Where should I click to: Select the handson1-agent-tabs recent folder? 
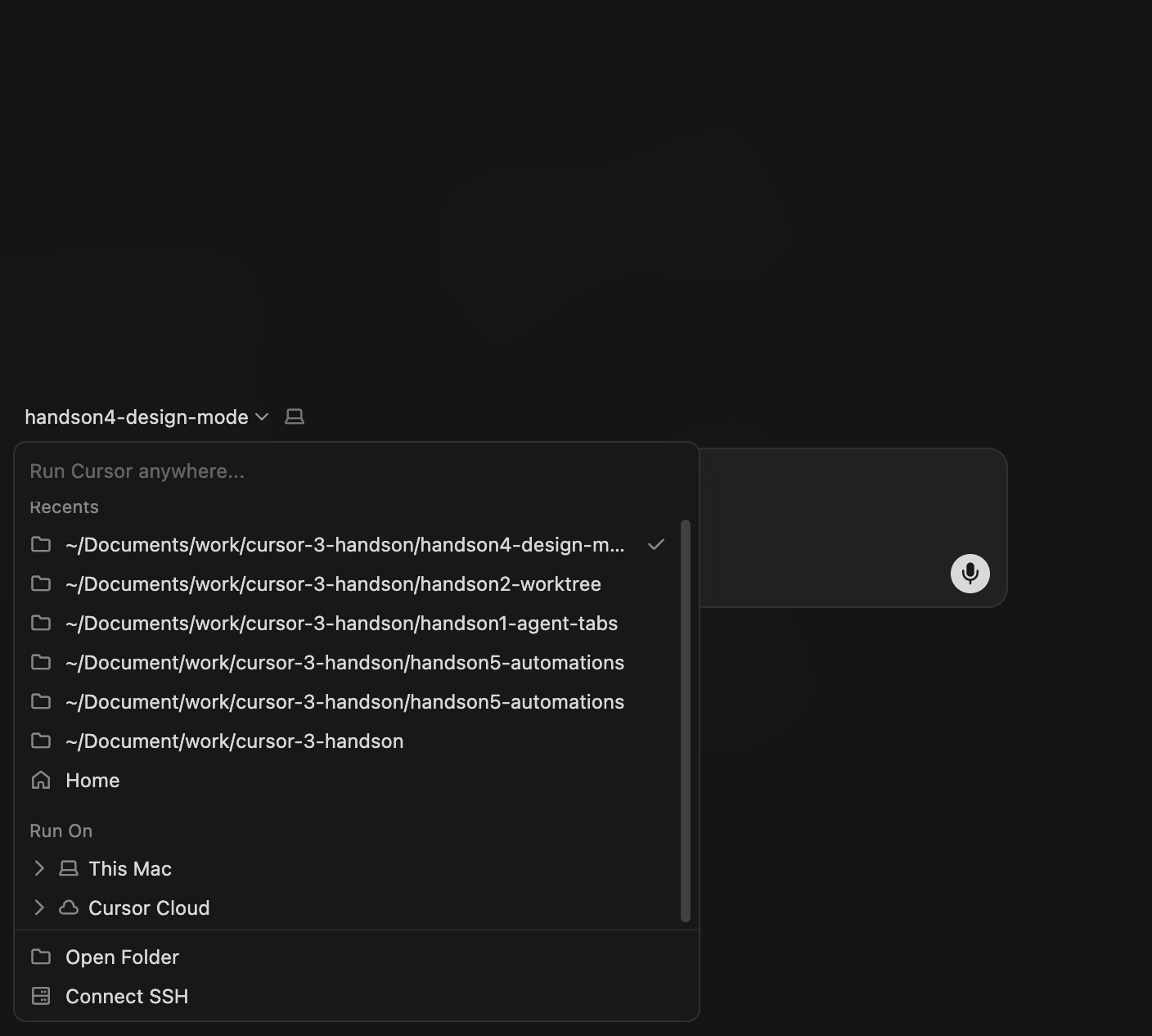point(341,623)
